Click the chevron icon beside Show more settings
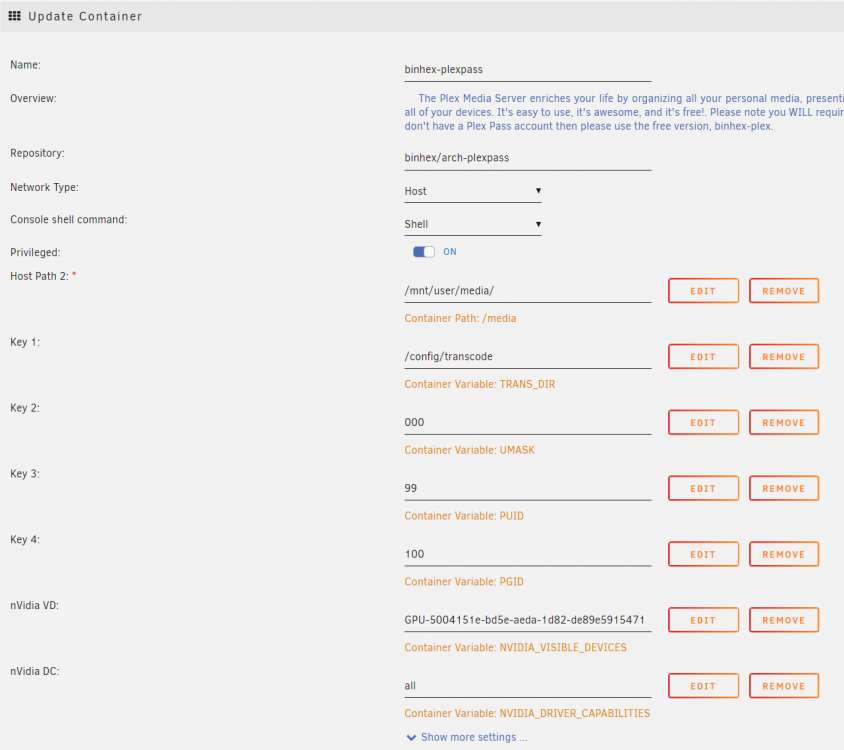Screen dimensions: 844x750 click(411, 738)
